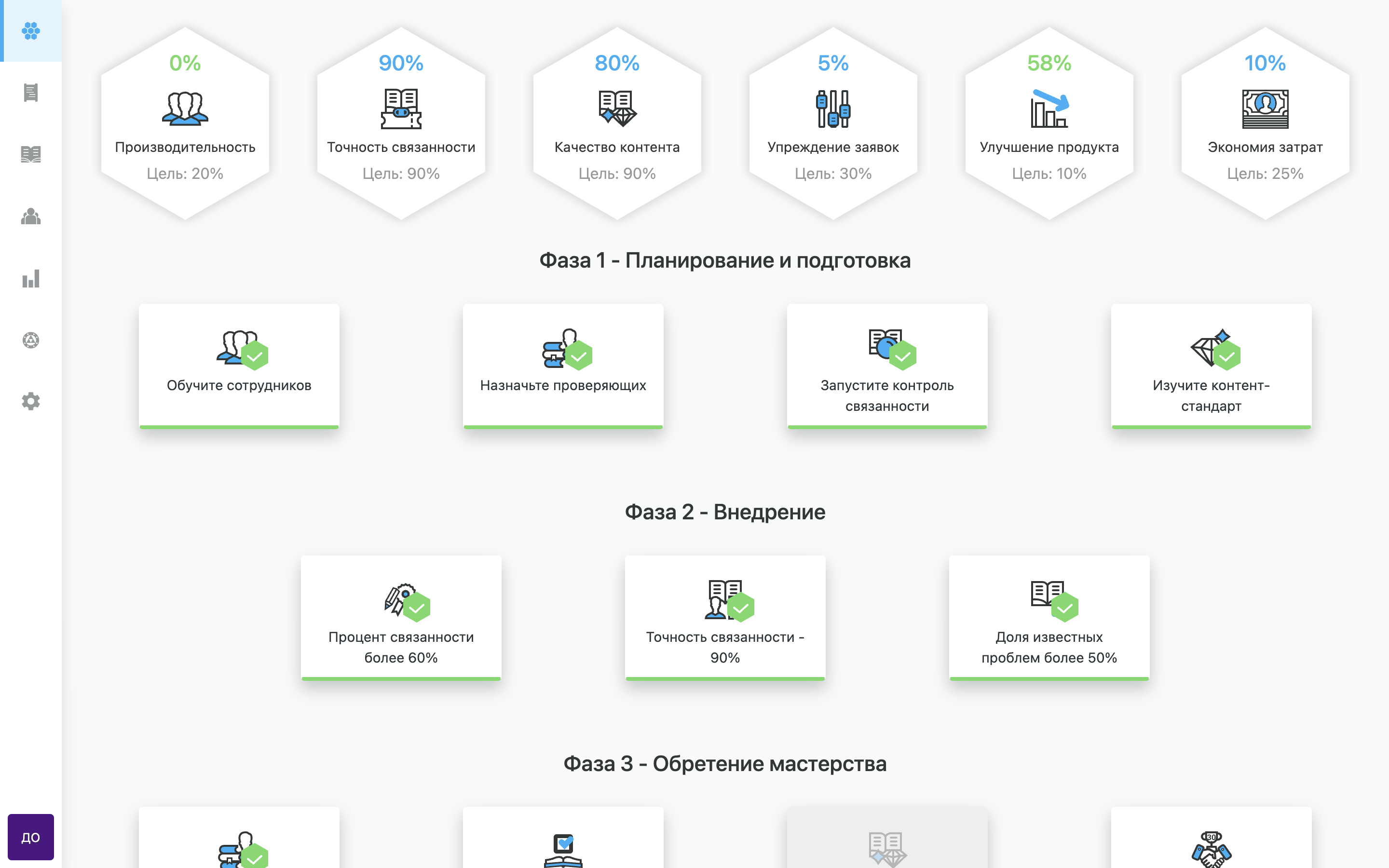
Task: Click the lifebuoy support icon in sidebar
Action: (x=31, y=340)
